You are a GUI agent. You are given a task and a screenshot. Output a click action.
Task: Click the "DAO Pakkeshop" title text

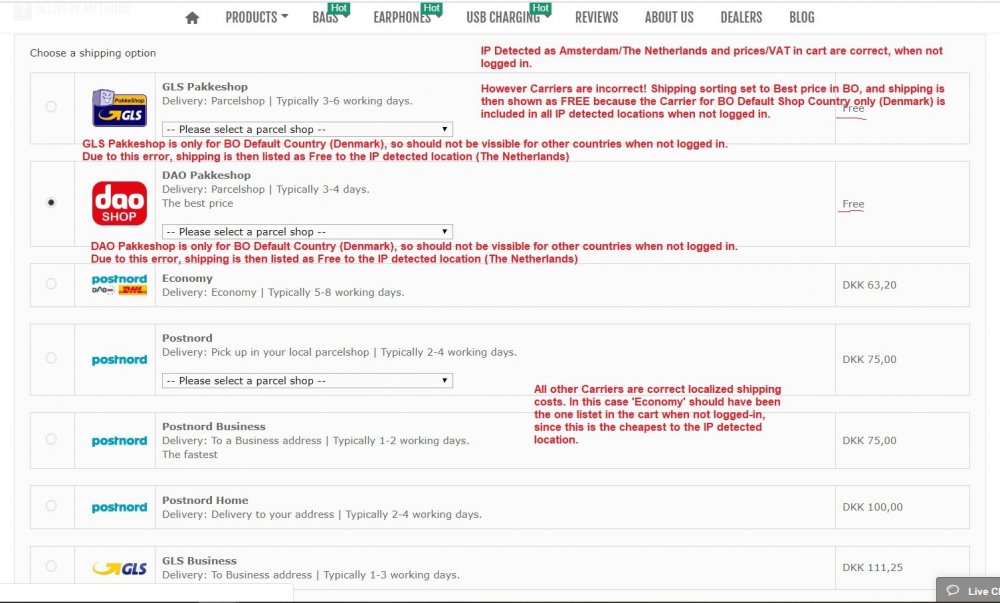coord(206,175)
